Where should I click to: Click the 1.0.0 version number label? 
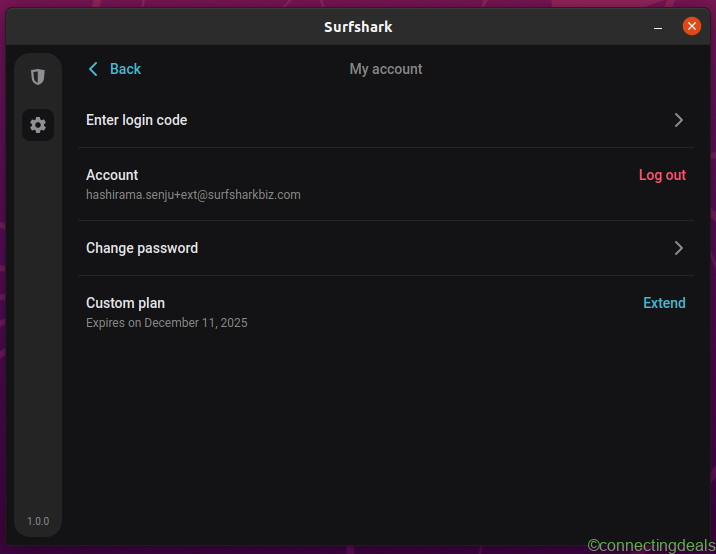38,521
